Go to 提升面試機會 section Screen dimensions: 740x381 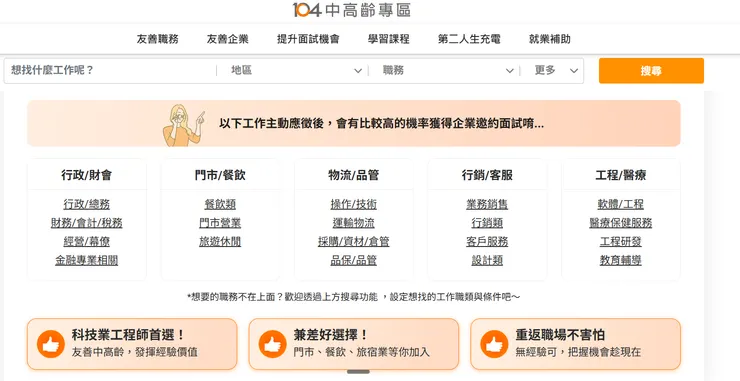click(308, 39)
